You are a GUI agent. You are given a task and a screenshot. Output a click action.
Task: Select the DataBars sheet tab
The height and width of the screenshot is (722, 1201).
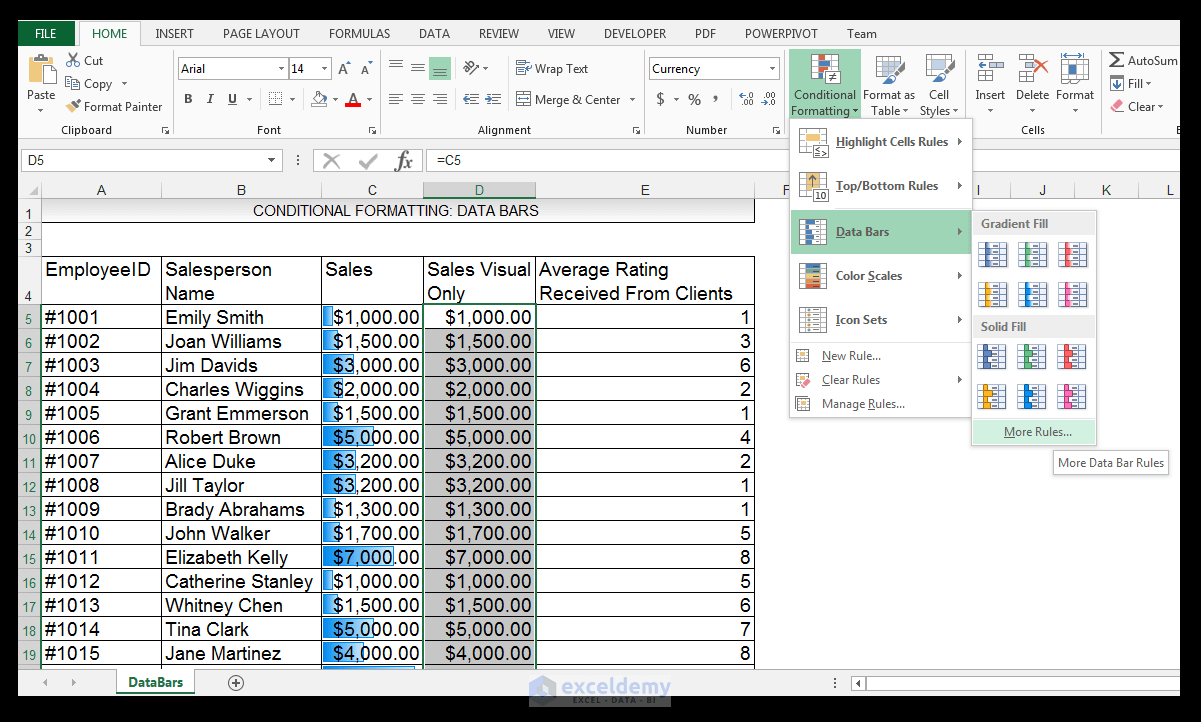point(155,682)
